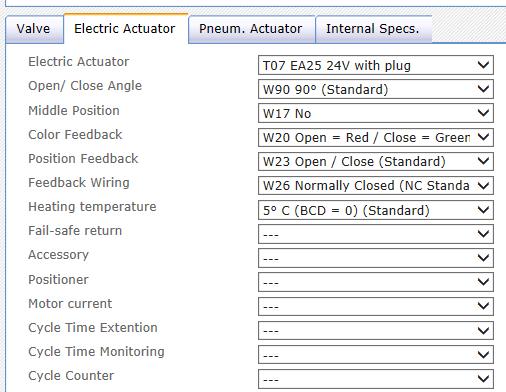
Task: Open the Accessory dropdown
Action: click(x=376, y=258)
